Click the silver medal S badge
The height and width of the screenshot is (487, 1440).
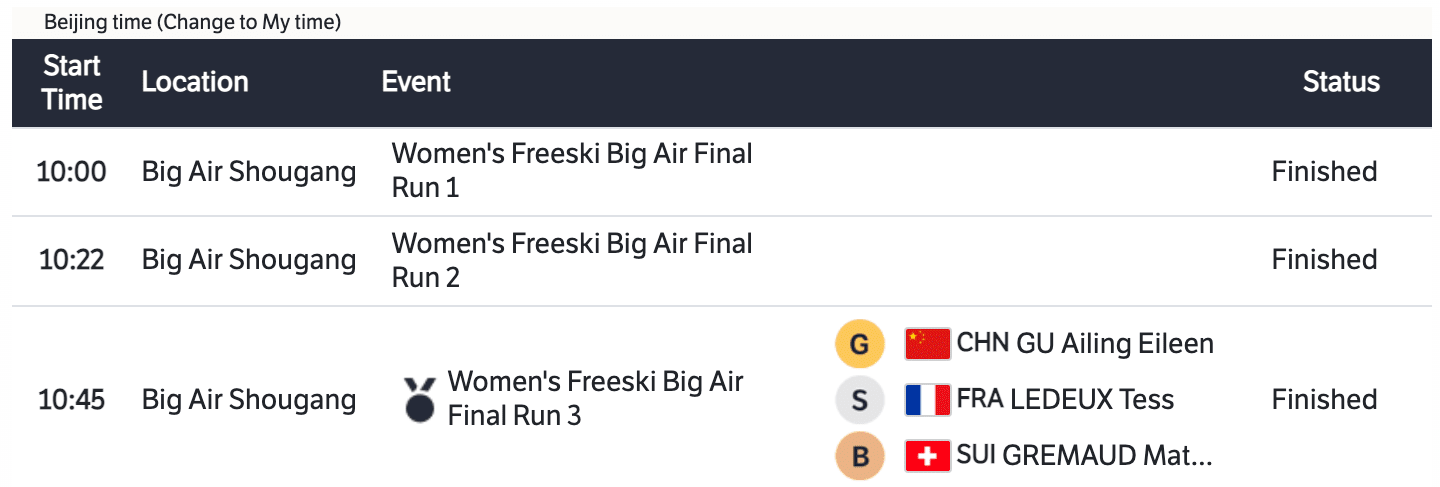tap(859, 400)
